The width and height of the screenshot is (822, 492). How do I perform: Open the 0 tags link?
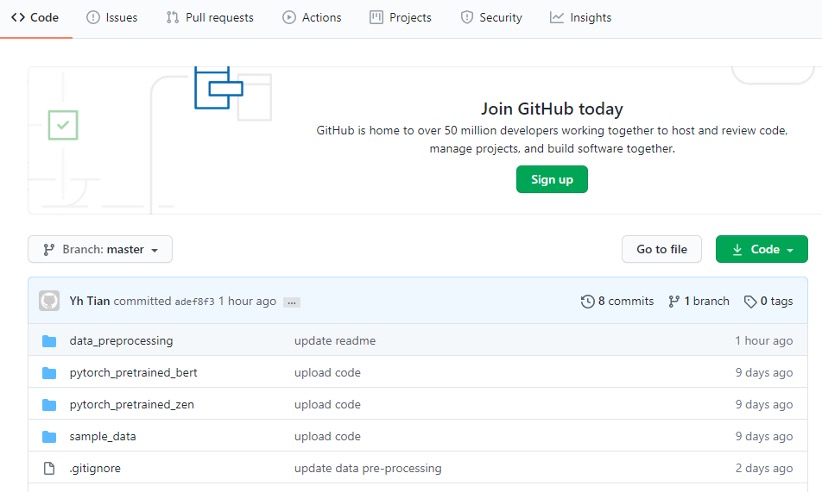click(x=769, y=301)
